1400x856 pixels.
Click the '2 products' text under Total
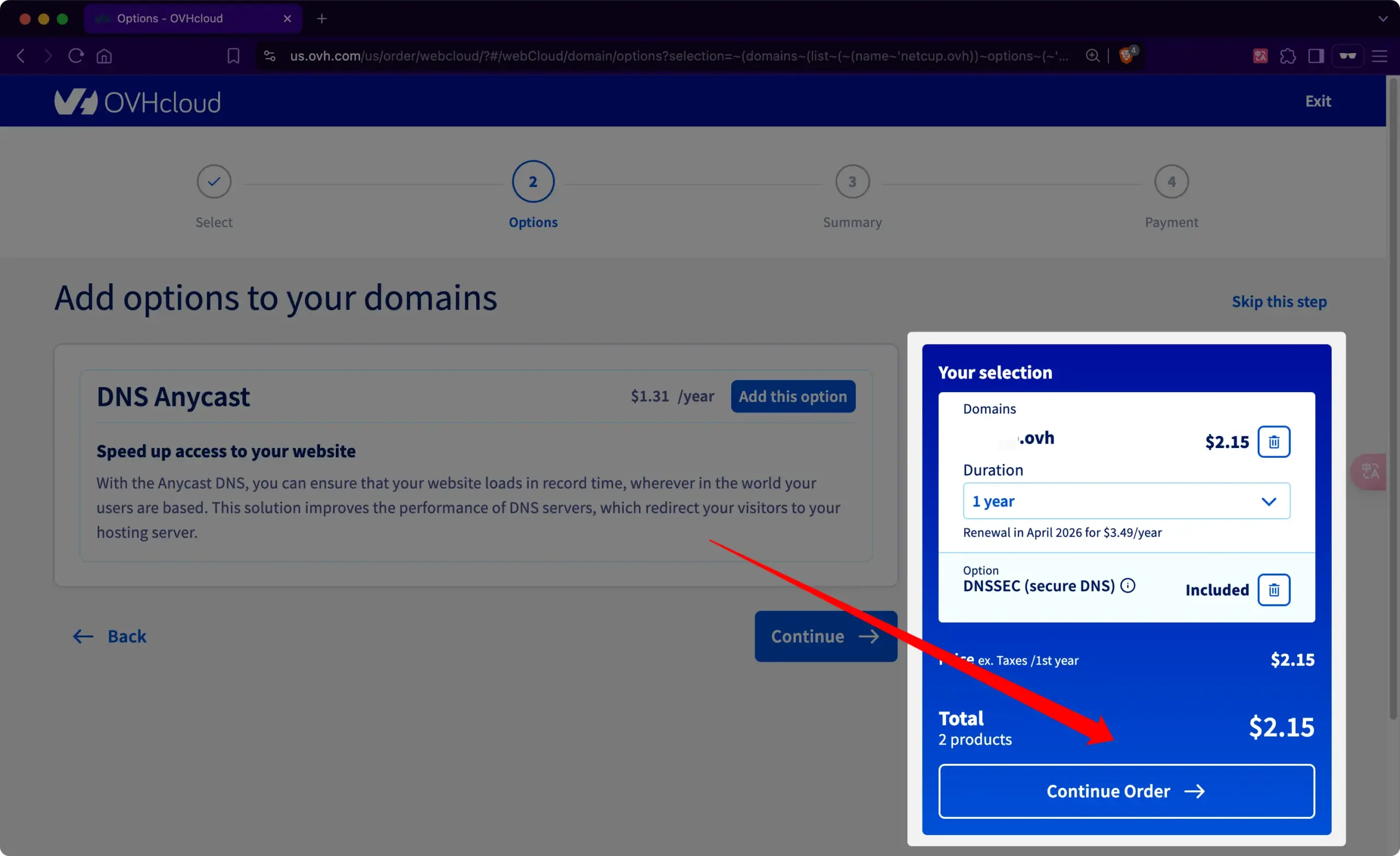(x=975, y=739)
